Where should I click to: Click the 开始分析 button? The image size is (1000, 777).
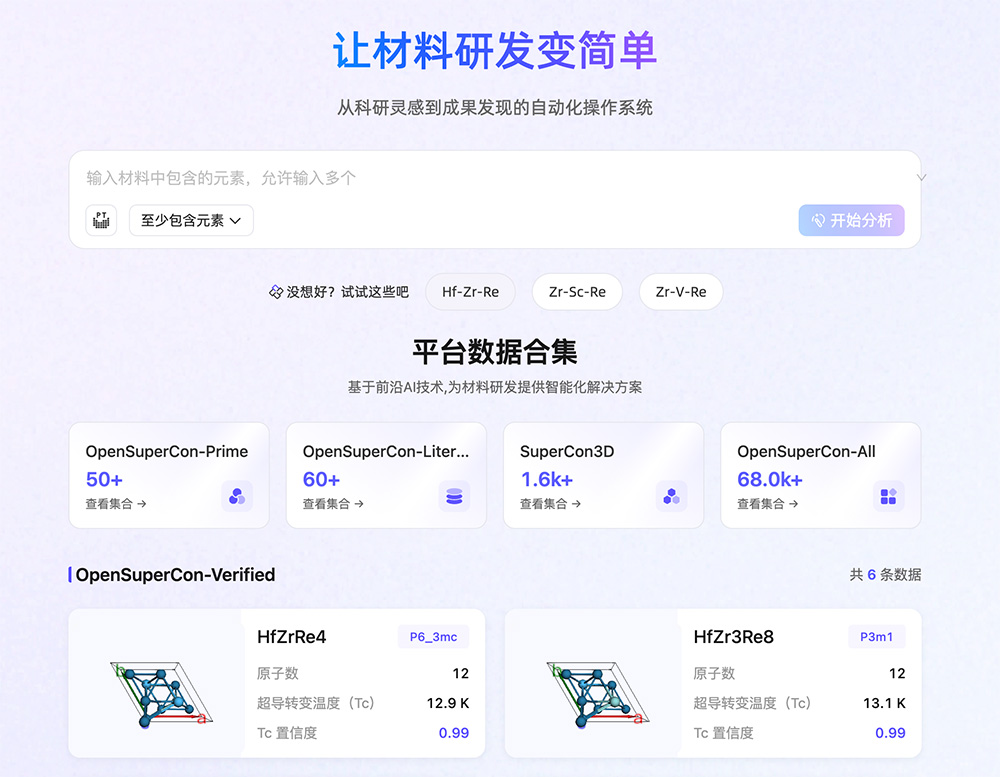[851, 220]
